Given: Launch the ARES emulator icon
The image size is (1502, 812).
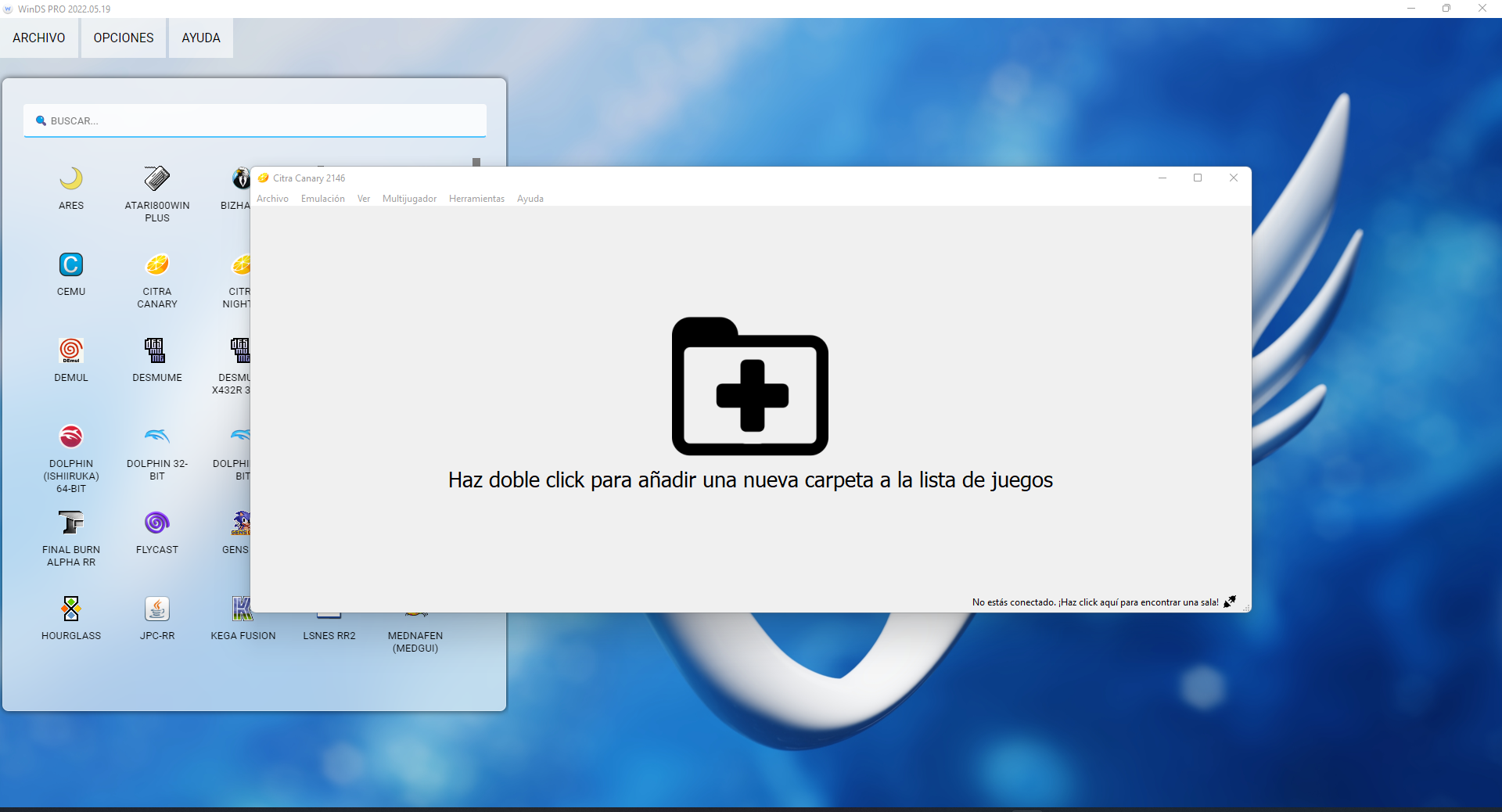Looking at the screenshot, I should coord(71,178).
